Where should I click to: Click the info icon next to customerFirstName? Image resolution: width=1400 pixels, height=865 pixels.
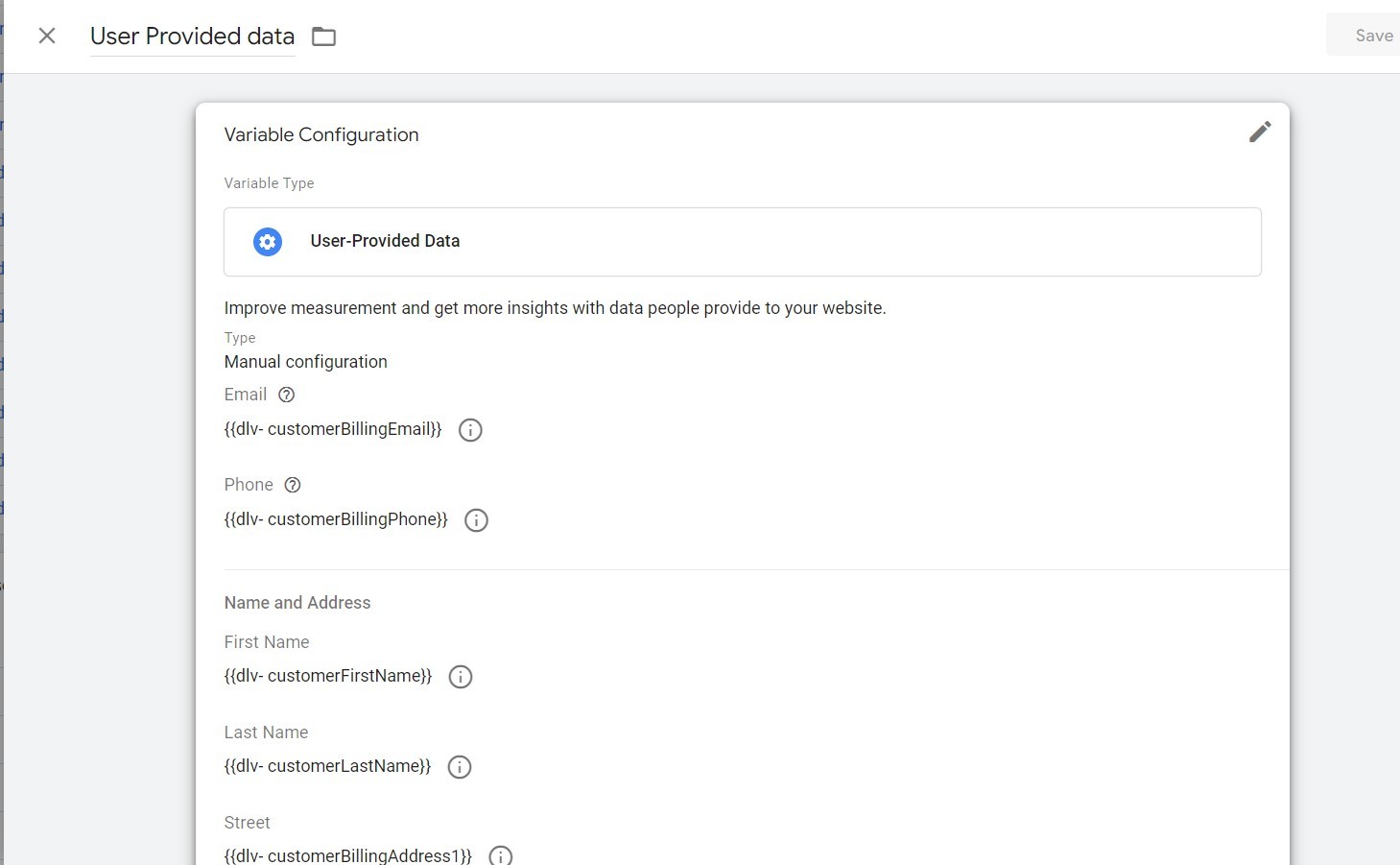pos(460,677)
